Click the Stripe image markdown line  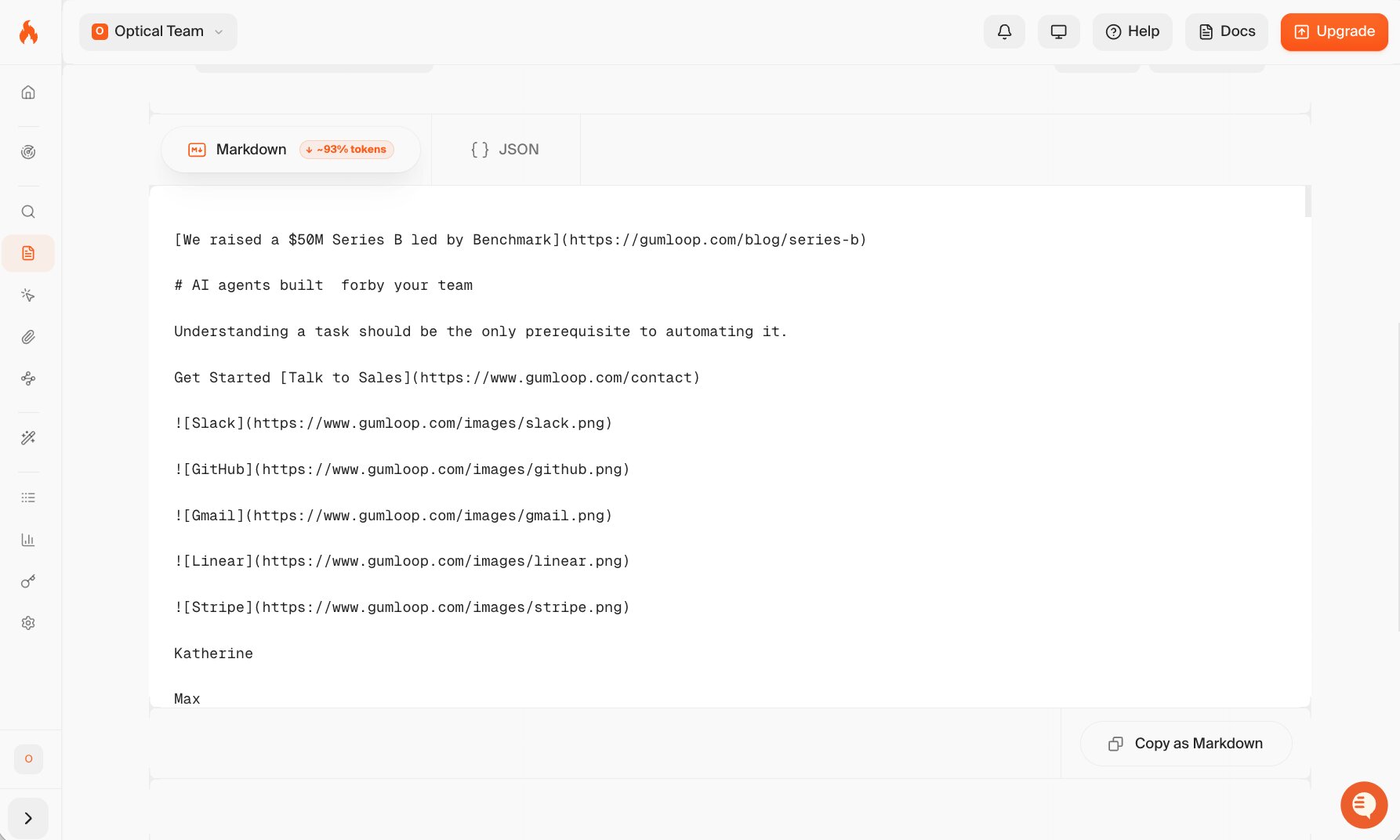[402, 607]
